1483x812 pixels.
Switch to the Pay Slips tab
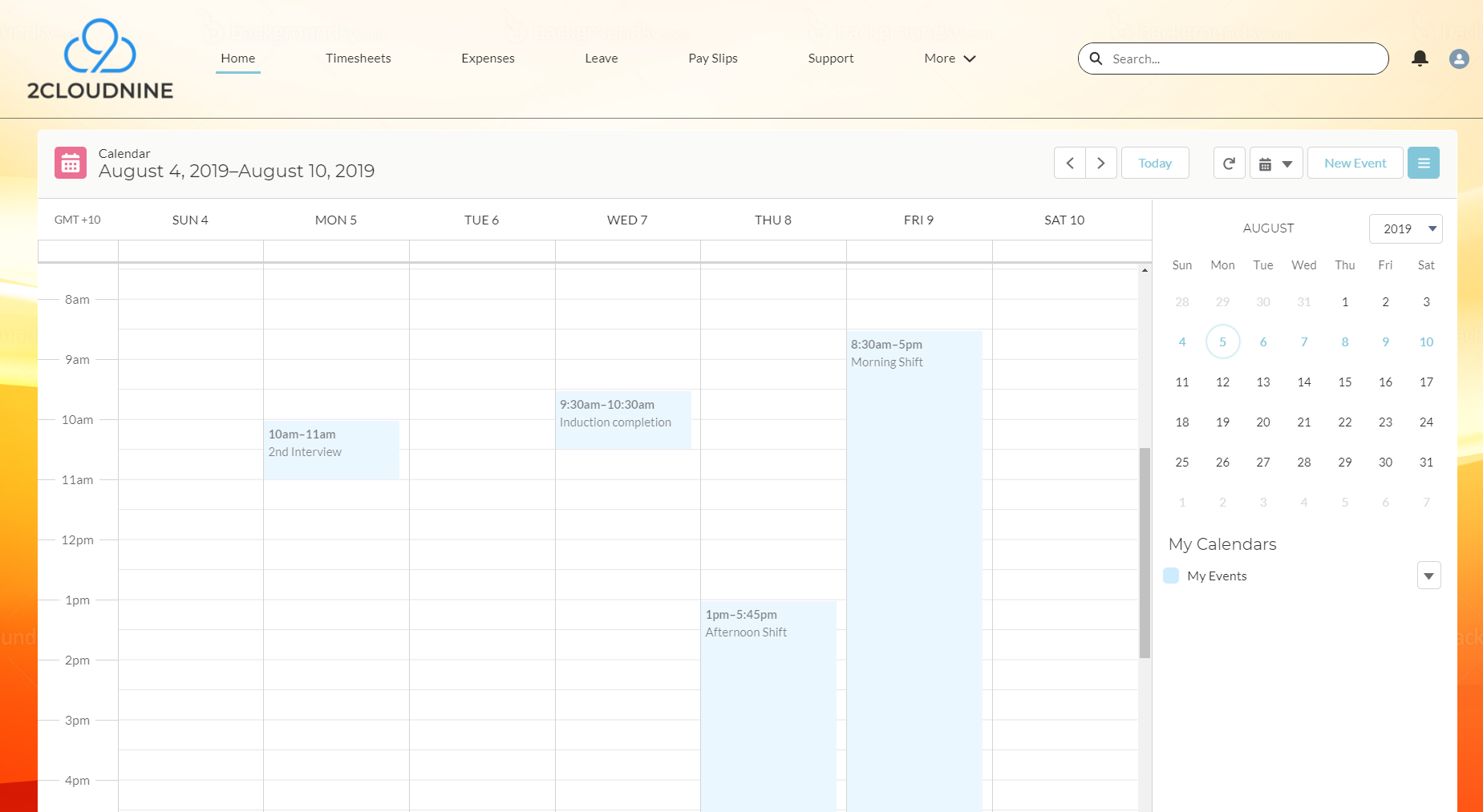[713, 59]
